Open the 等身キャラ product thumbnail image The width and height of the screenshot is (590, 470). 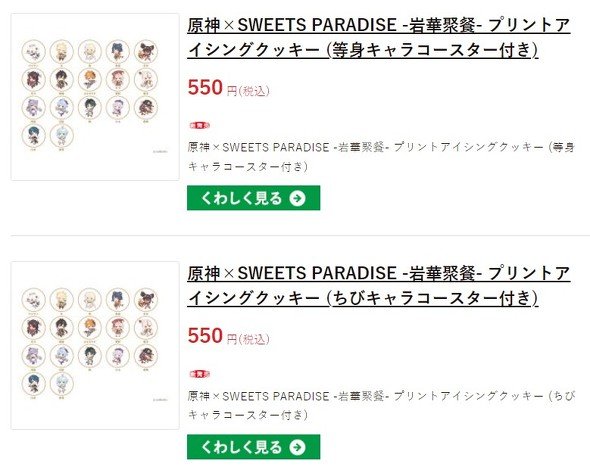pos(95,97)
